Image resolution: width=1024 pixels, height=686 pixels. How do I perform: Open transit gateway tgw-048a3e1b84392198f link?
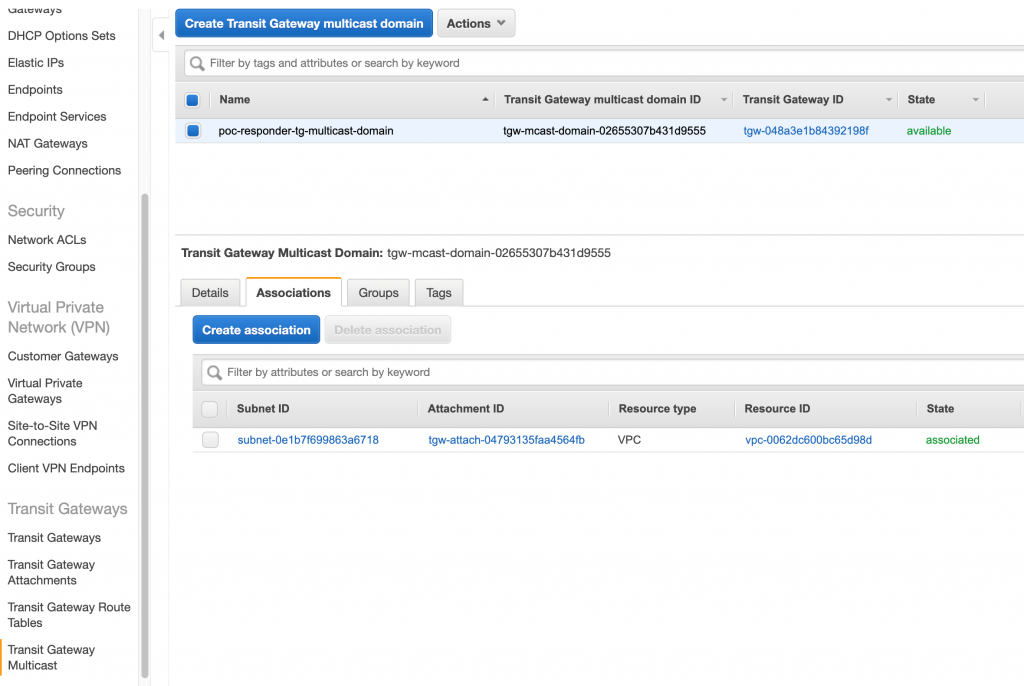coord(806,131)
